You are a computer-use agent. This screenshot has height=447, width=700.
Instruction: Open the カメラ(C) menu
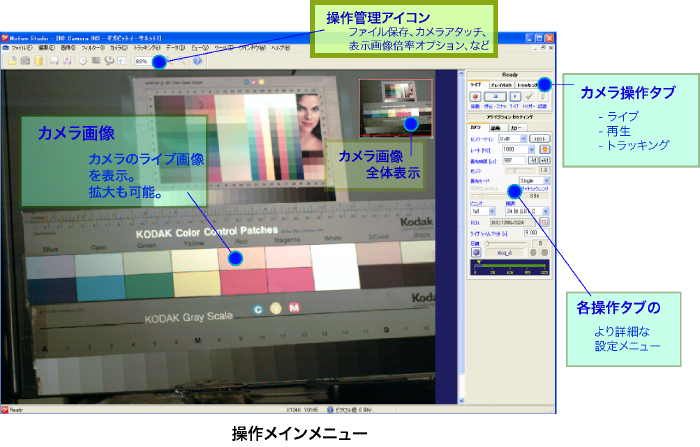tap(119, 48)
